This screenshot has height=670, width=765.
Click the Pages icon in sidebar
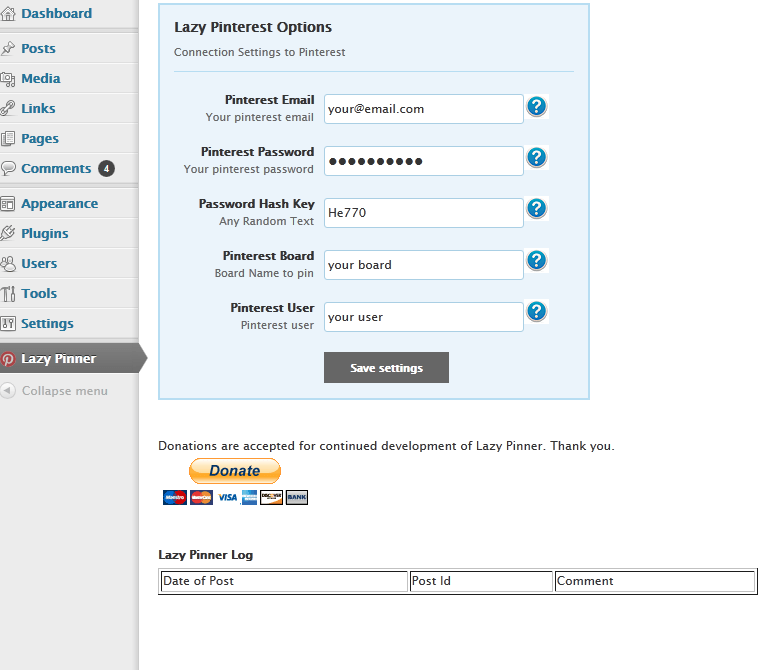pyautogui.click(x=8, y=139)
